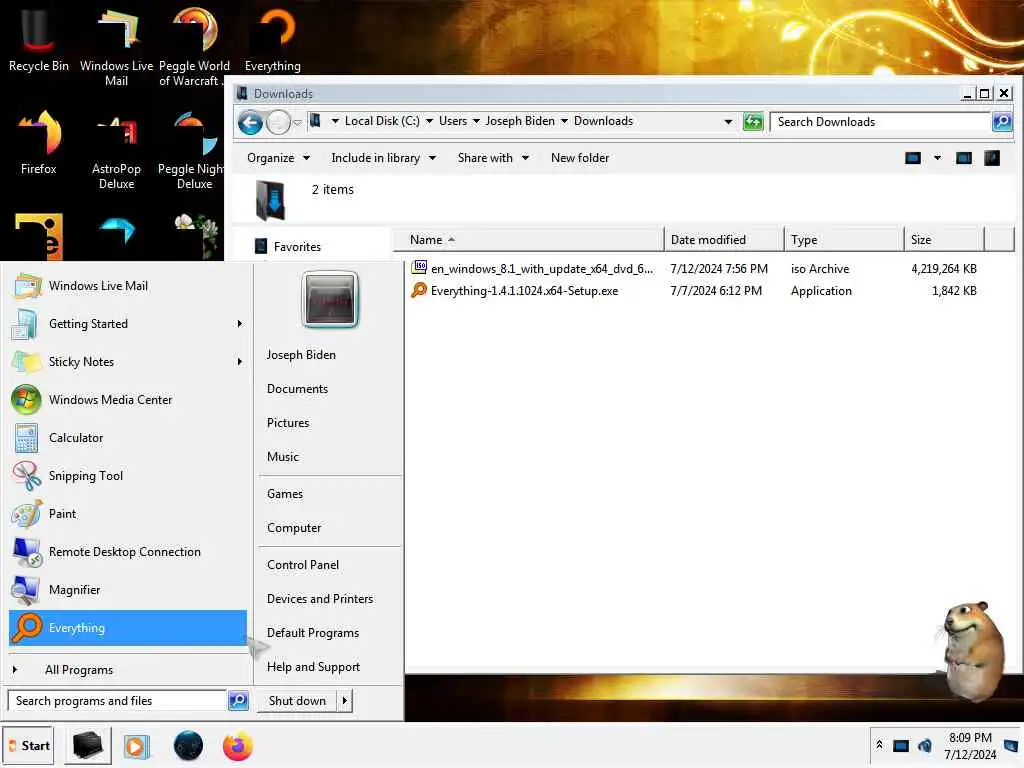Viewport: 1024px width, 768px height.
Task: Click the Start button
Action: click(28, 746)
